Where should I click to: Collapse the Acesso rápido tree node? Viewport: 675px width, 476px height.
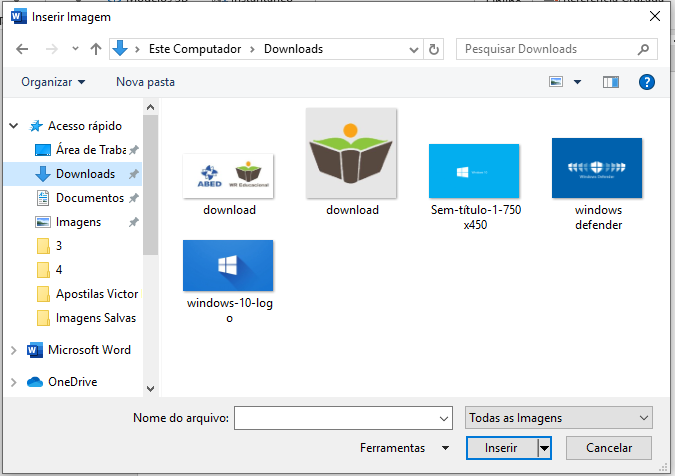pyautogui.click(x=14, y=126)
